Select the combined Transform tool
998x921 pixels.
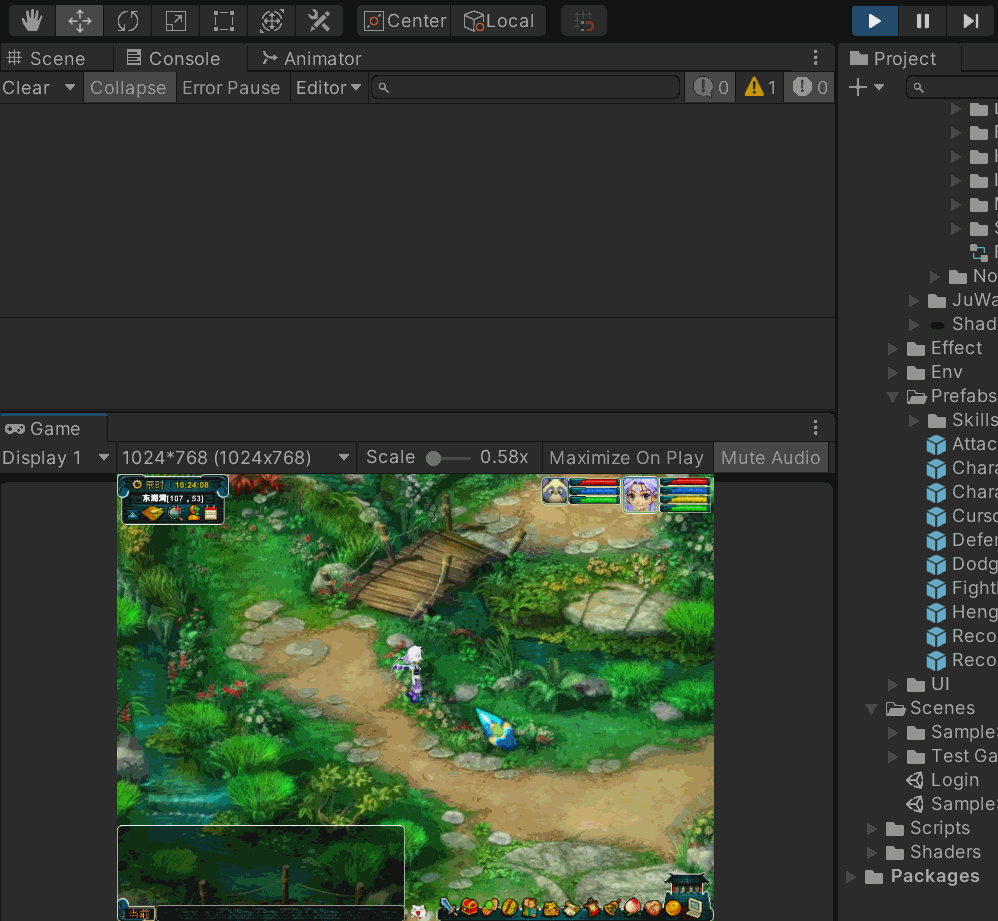click(x=272, y=21)
